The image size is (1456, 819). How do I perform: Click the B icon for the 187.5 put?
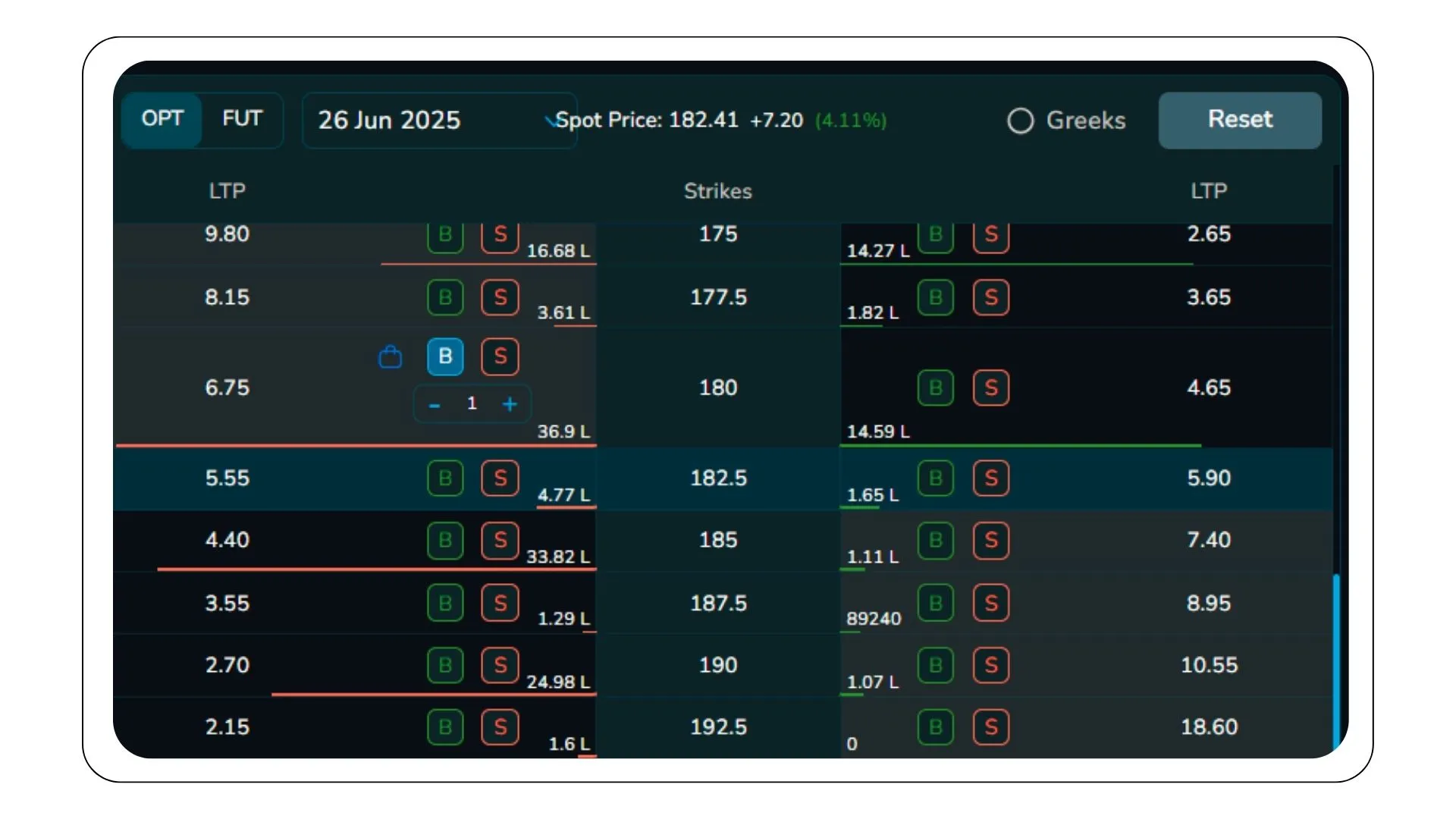[x=935, y=603]
